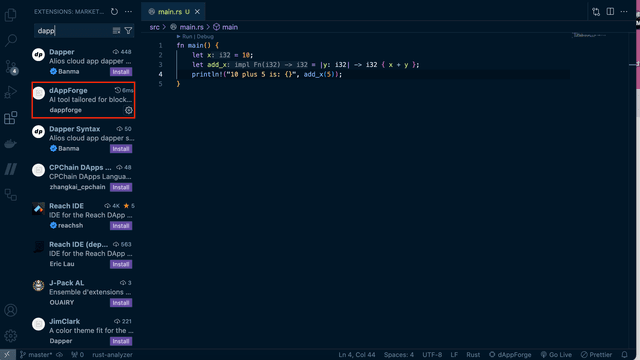The height and width of the screenshot is (360, 640).
Task: Click the Reach IDE extension logo
Action: [38, 209]
